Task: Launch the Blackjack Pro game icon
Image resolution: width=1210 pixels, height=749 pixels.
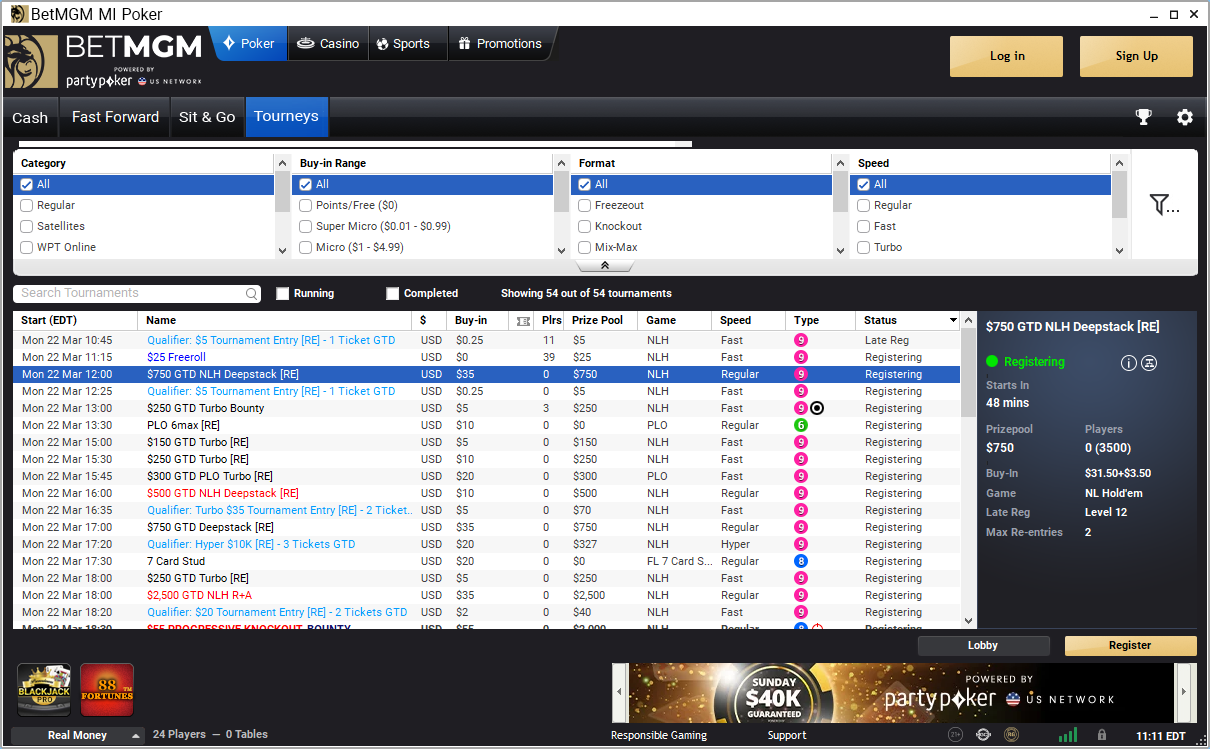Action: (44, 689)
